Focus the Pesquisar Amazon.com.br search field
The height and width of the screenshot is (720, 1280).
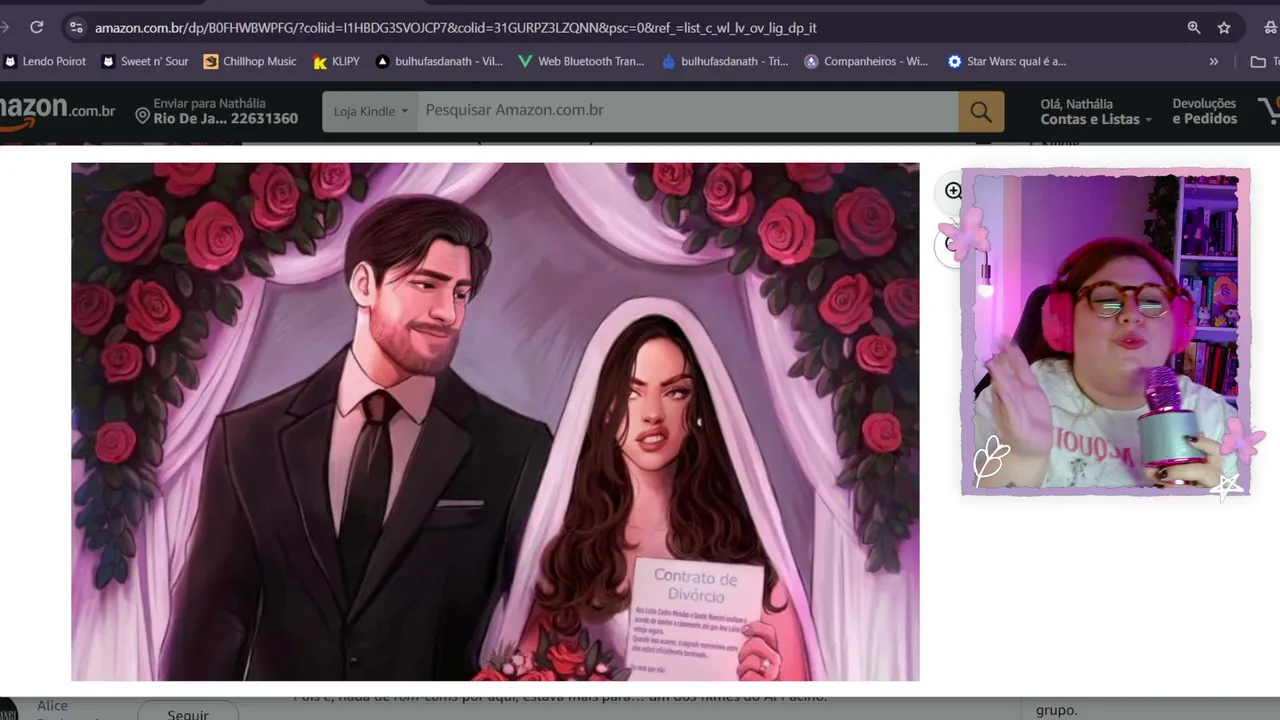click(687, 111)
